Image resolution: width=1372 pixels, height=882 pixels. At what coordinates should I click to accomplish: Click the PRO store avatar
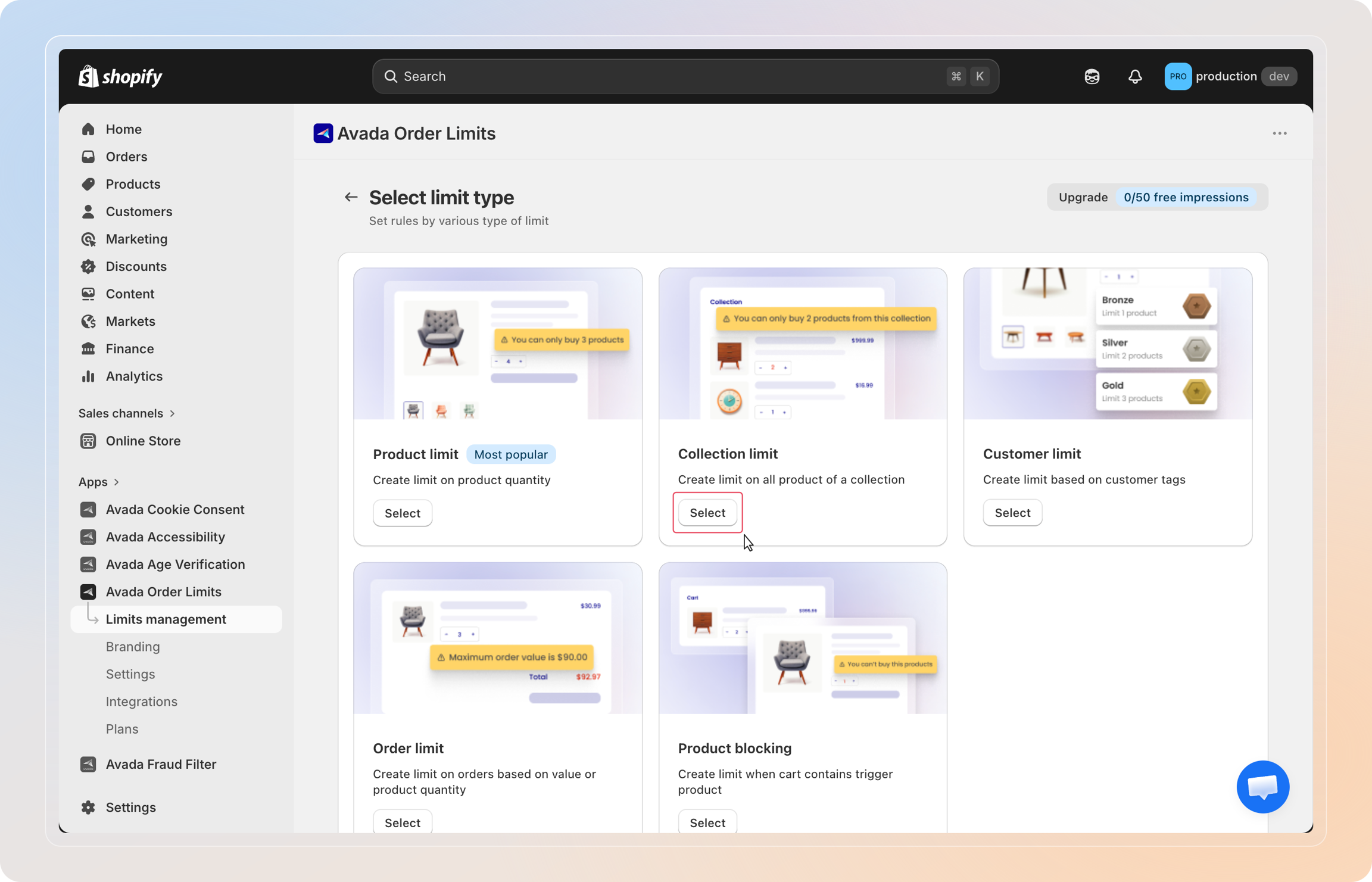pyautogui.click(x=1177, y=76)
